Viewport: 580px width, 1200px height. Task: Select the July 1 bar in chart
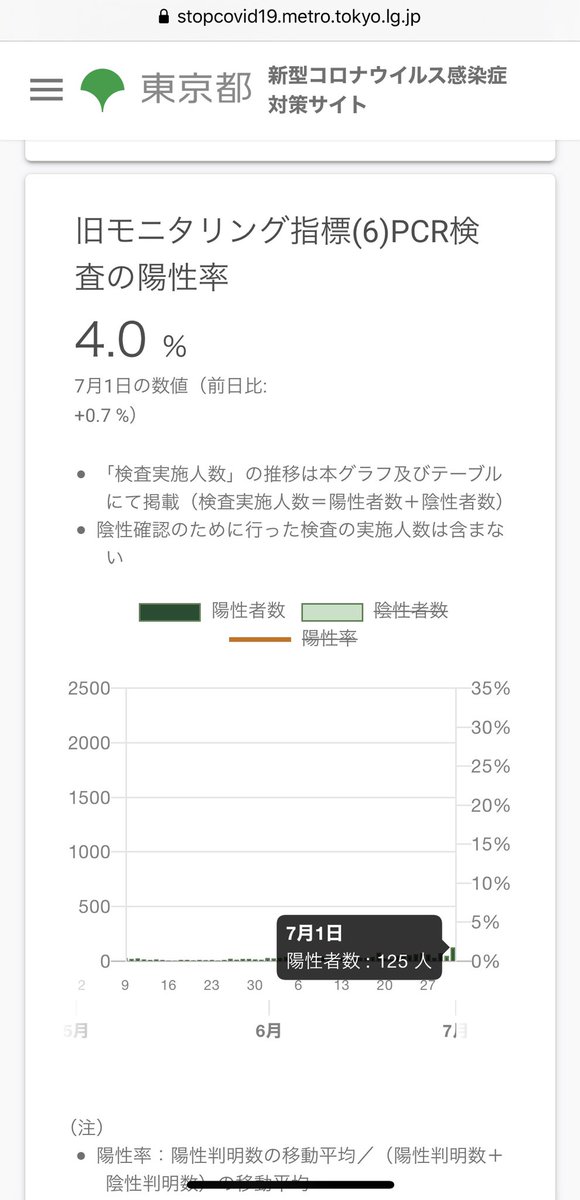pos(453,954)
